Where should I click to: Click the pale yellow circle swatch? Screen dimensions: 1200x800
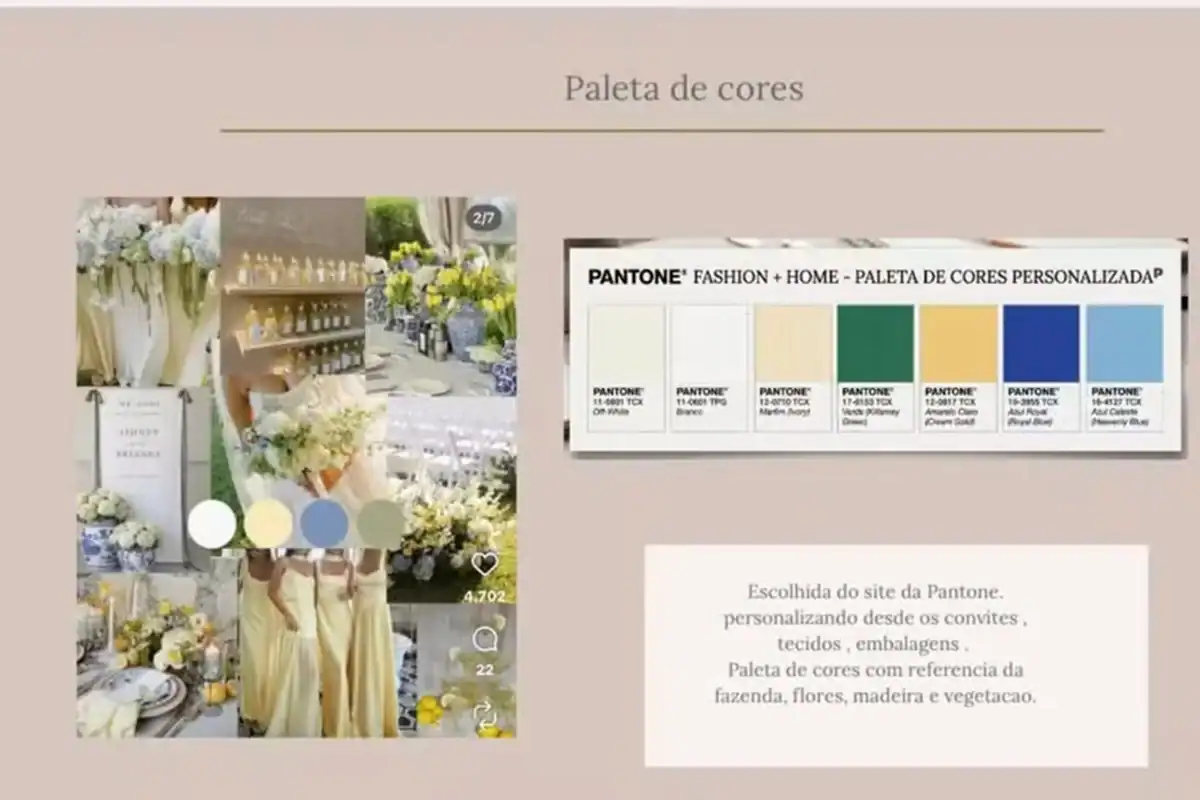click(268, 524)
